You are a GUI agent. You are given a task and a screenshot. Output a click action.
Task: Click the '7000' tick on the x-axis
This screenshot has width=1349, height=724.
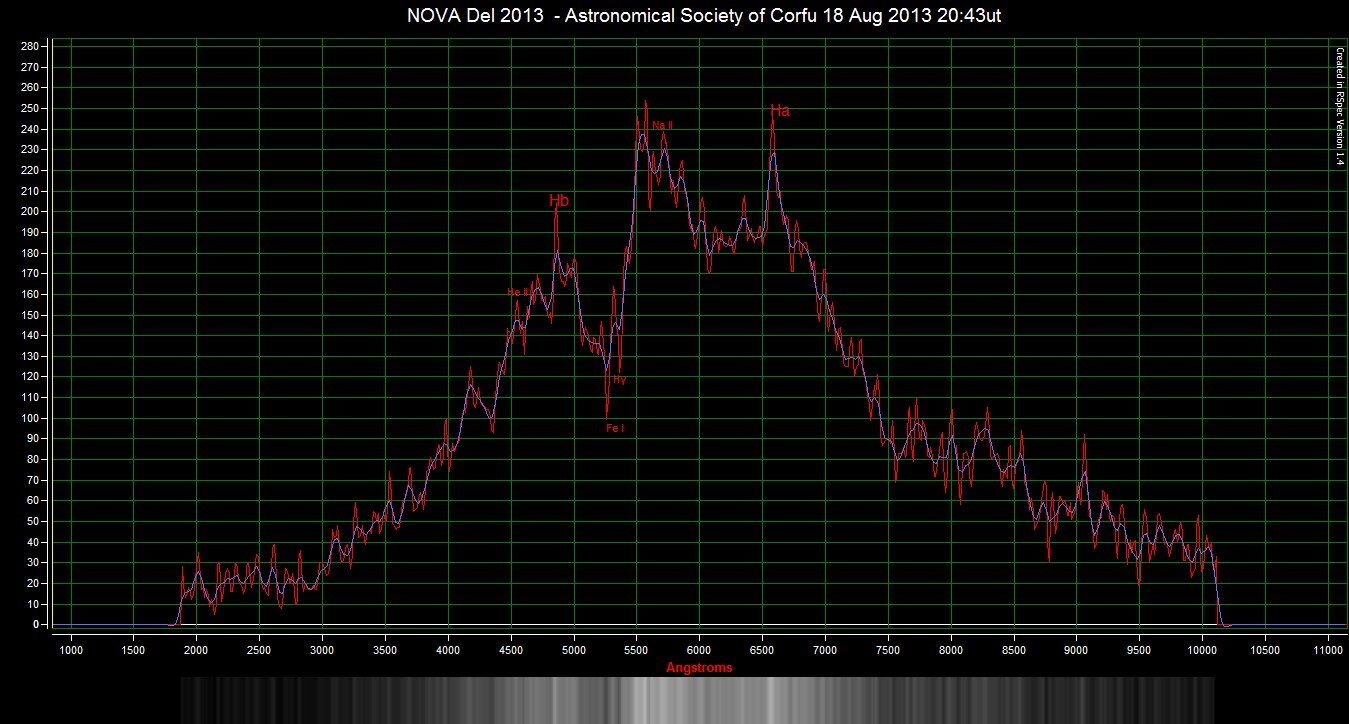(x=825, y=650)
